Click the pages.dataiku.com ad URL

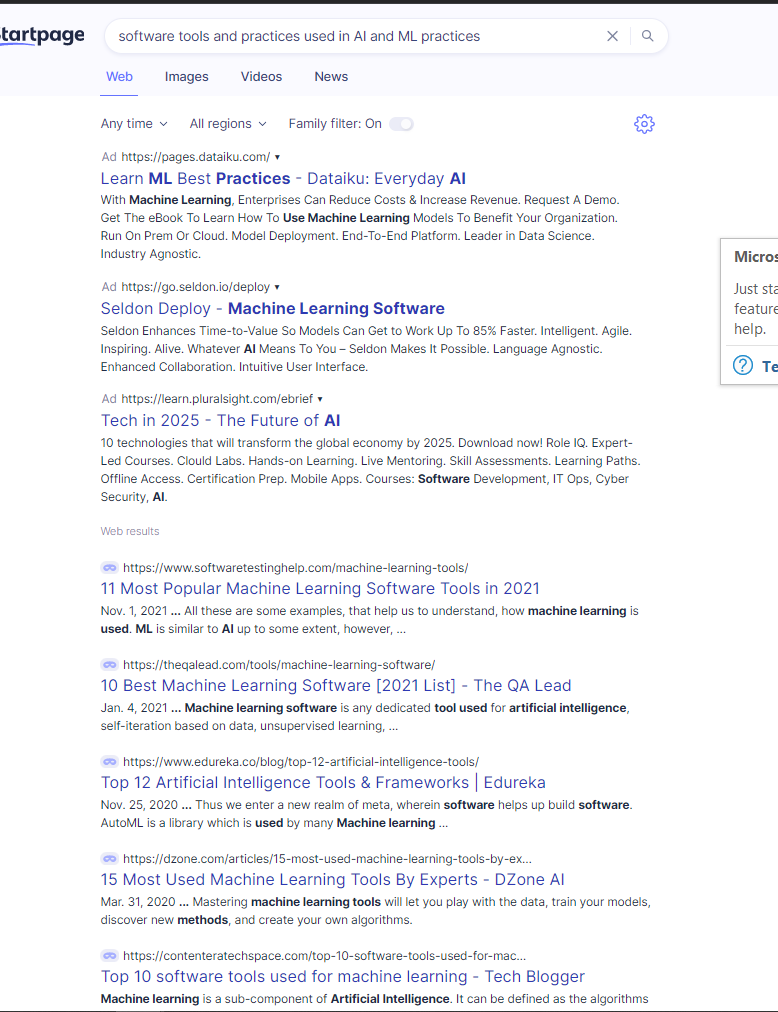pyautogui.click(x=196, y=157)
